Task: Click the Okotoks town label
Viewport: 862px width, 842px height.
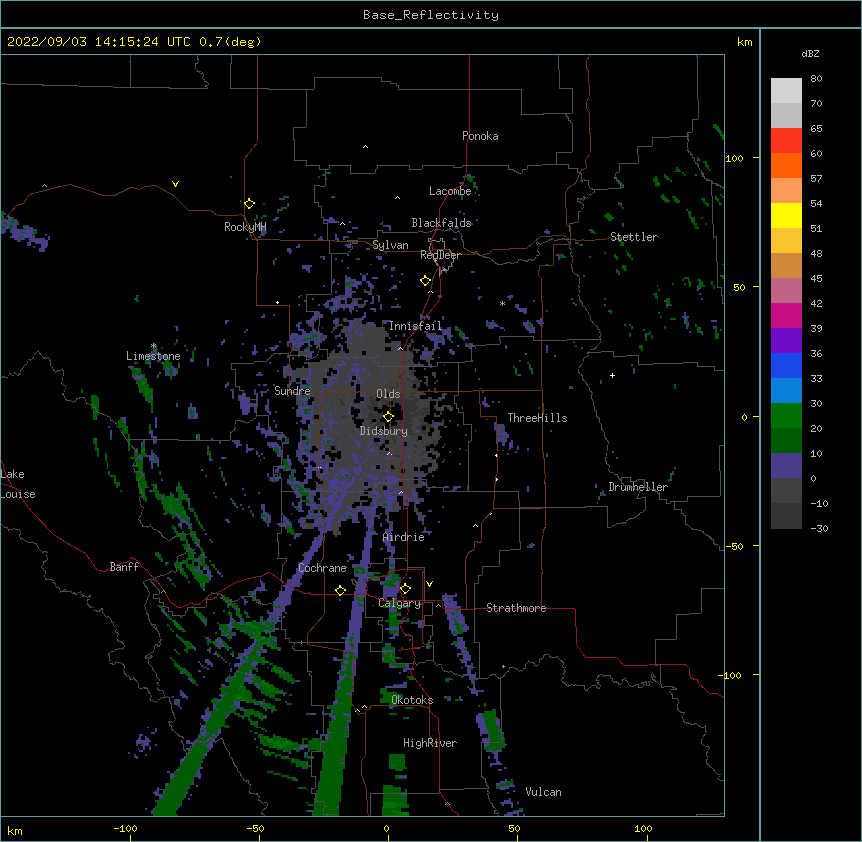Action: (x=412, y=700)
